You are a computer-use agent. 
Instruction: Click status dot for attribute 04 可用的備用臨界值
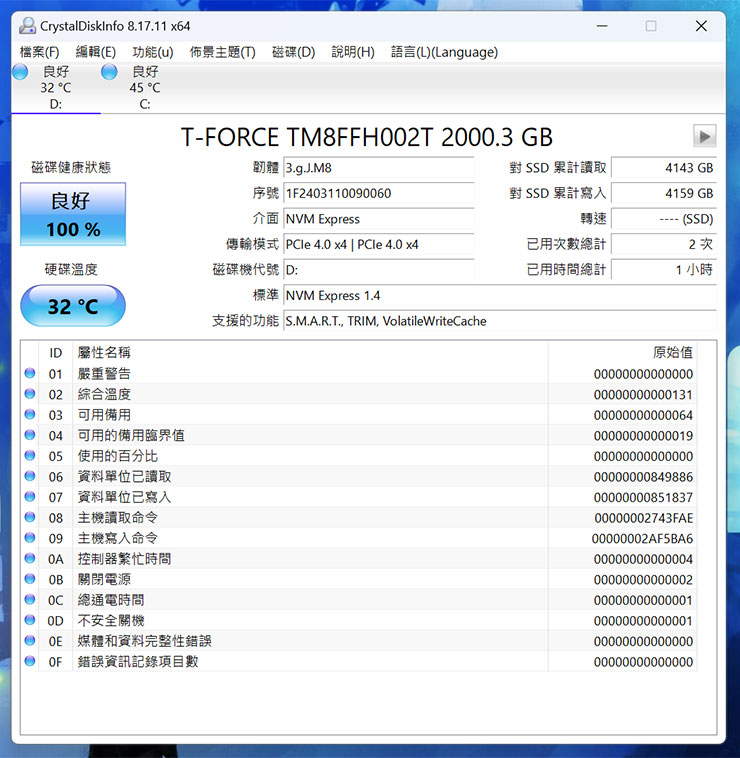(x=30, y=435)
